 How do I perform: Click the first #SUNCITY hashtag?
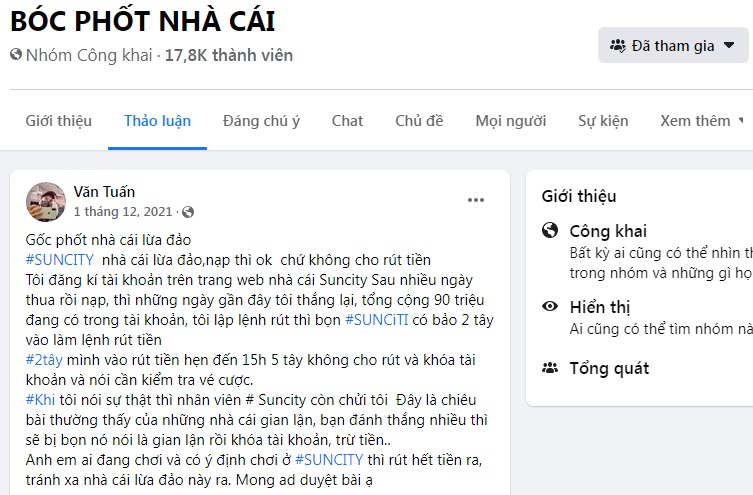click(x=60, y=260)
